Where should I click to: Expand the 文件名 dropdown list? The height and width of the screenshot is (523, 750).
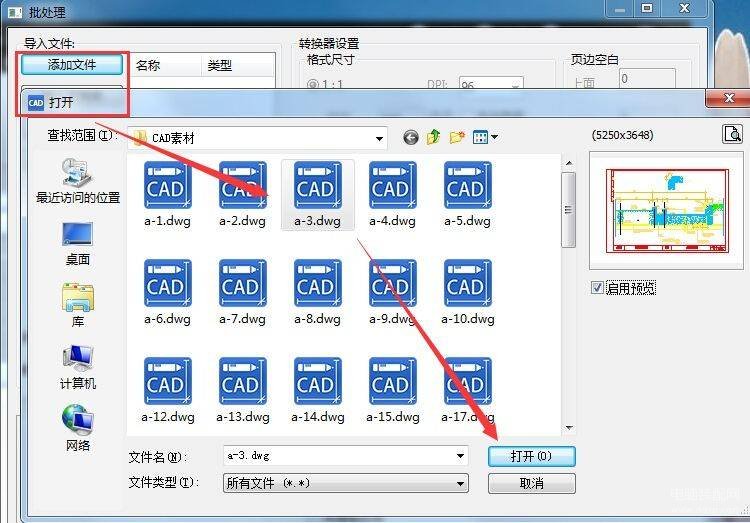click(x=460, y=456)
